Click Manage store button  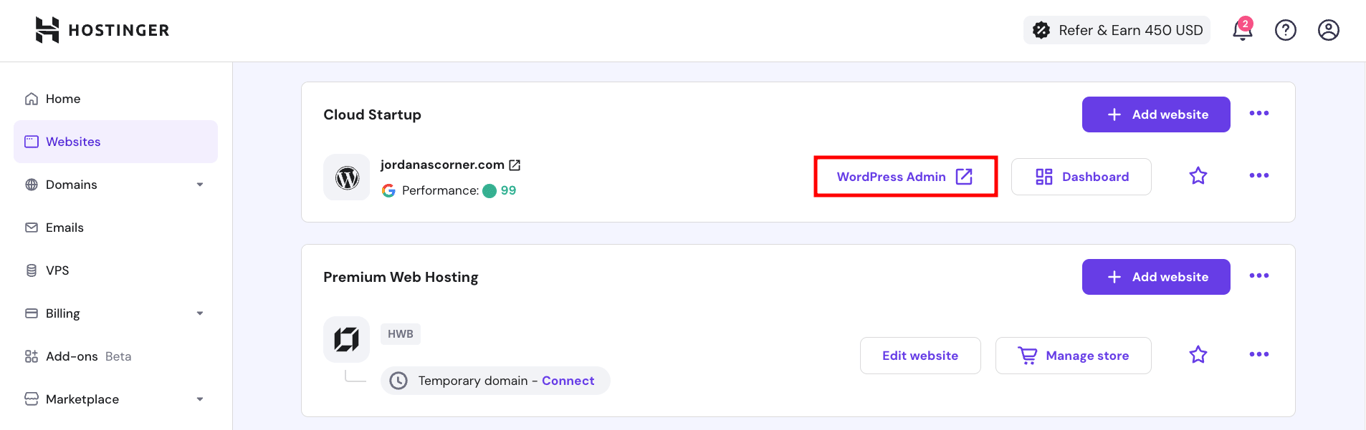point(1073,356)
